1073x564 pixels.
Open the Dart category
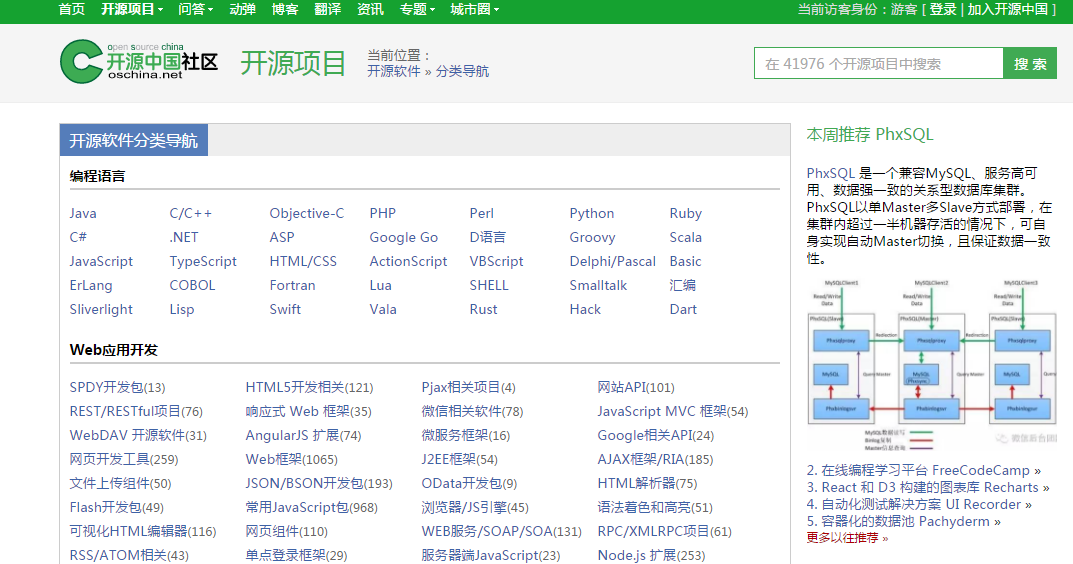[x=683, y=309]
